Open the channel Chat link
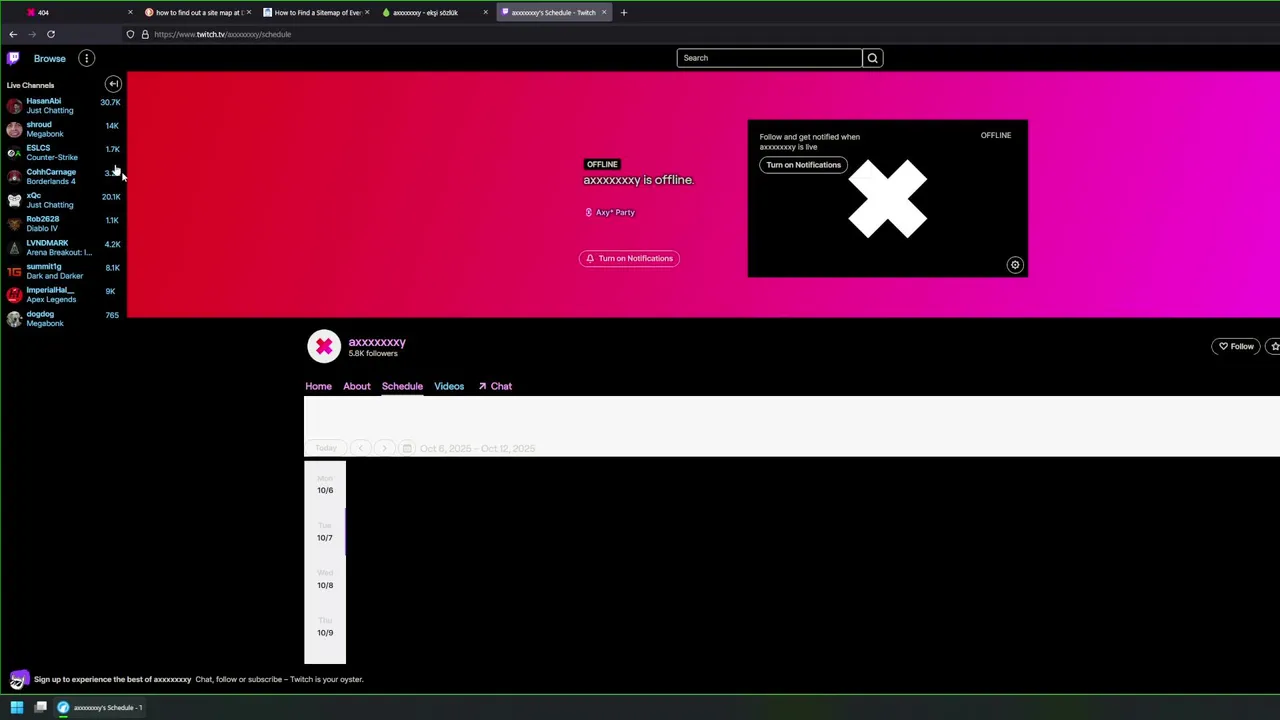 pyautogui.click(x=495, y=386)
